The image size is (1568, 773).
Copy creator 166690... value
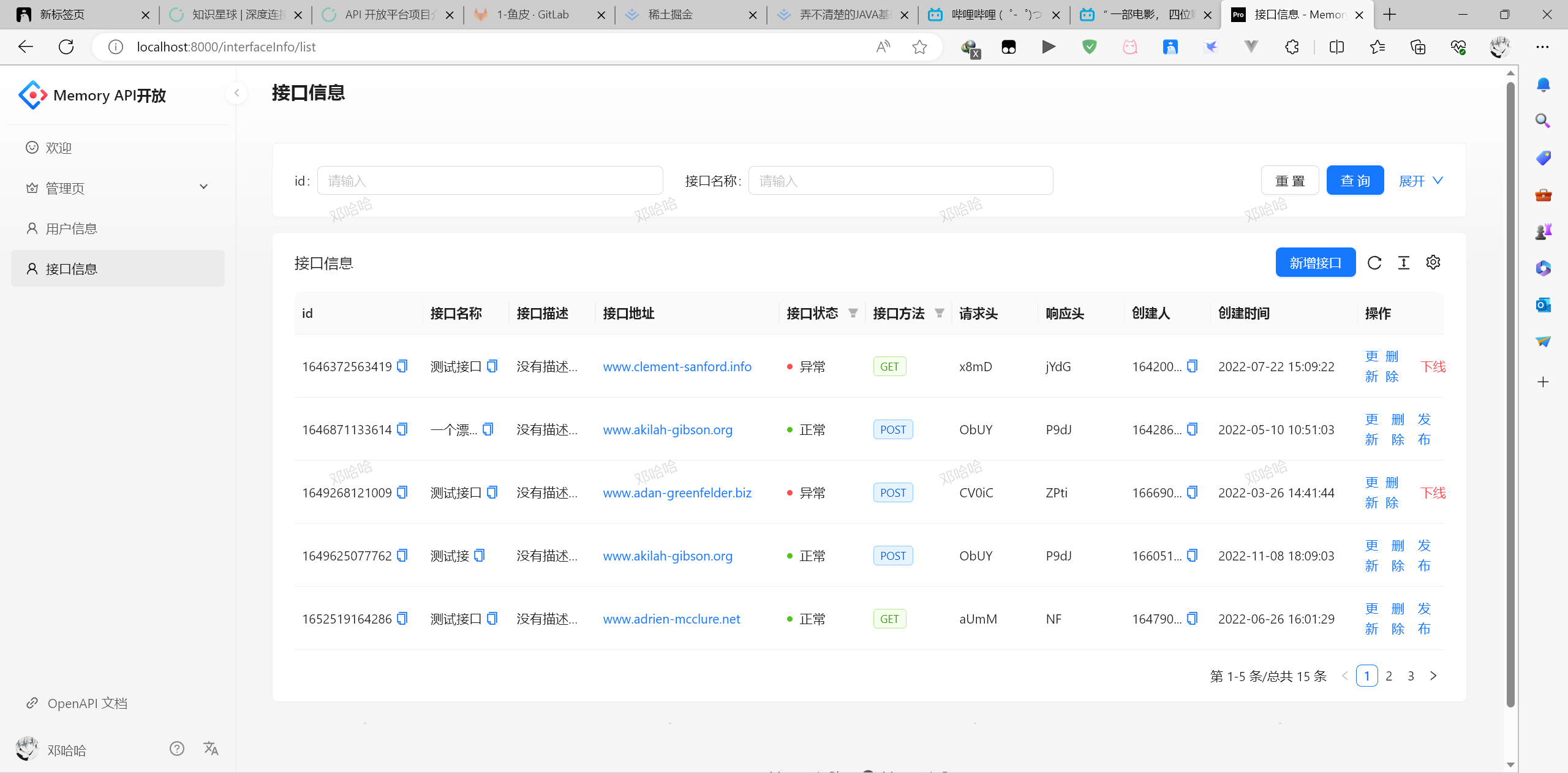(x=1193, y=492)
